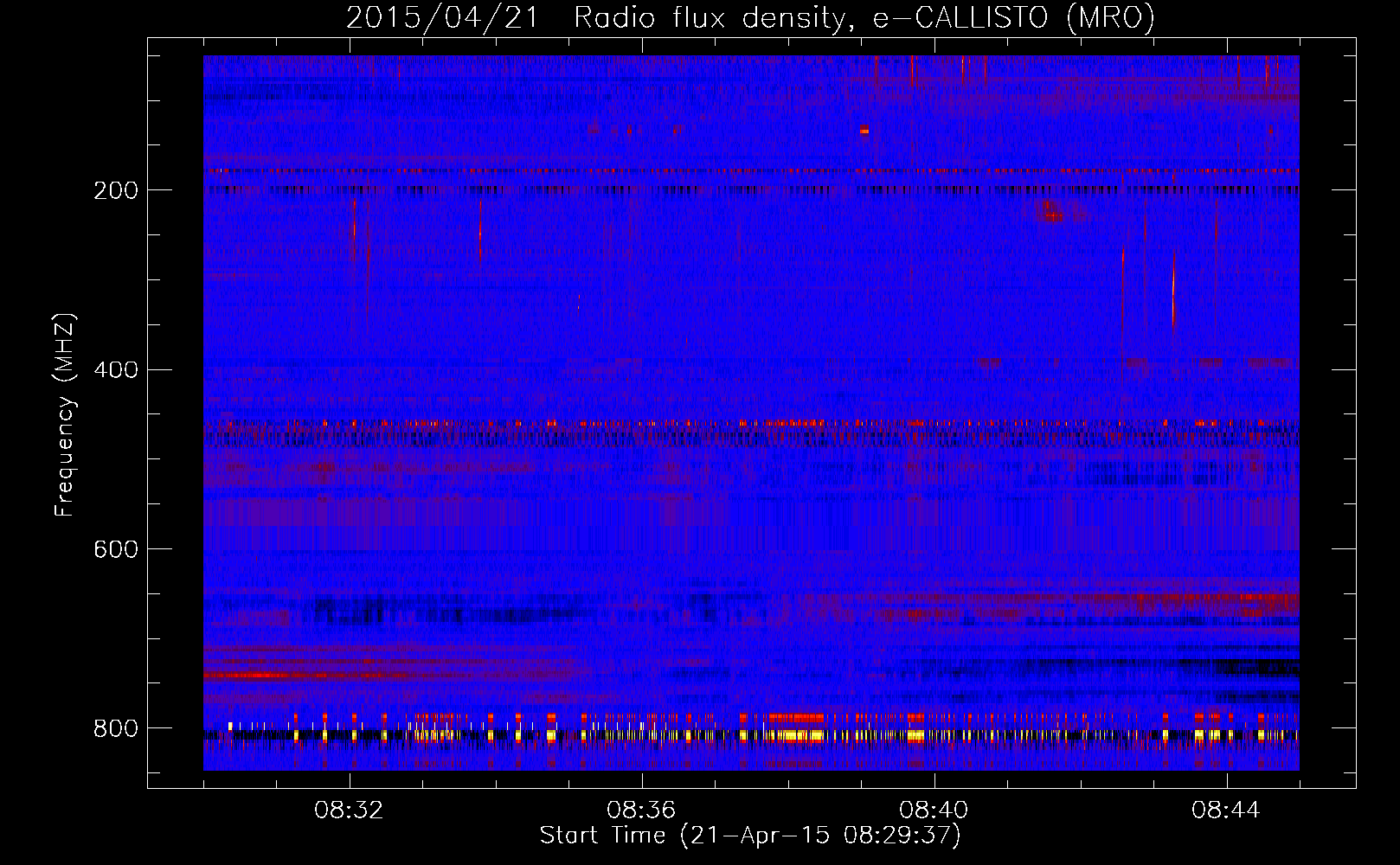Pick the "08:44" time tick label
Image resolution: width=1400 pixels, height=865 pixels.
(x=1227, y=811)
